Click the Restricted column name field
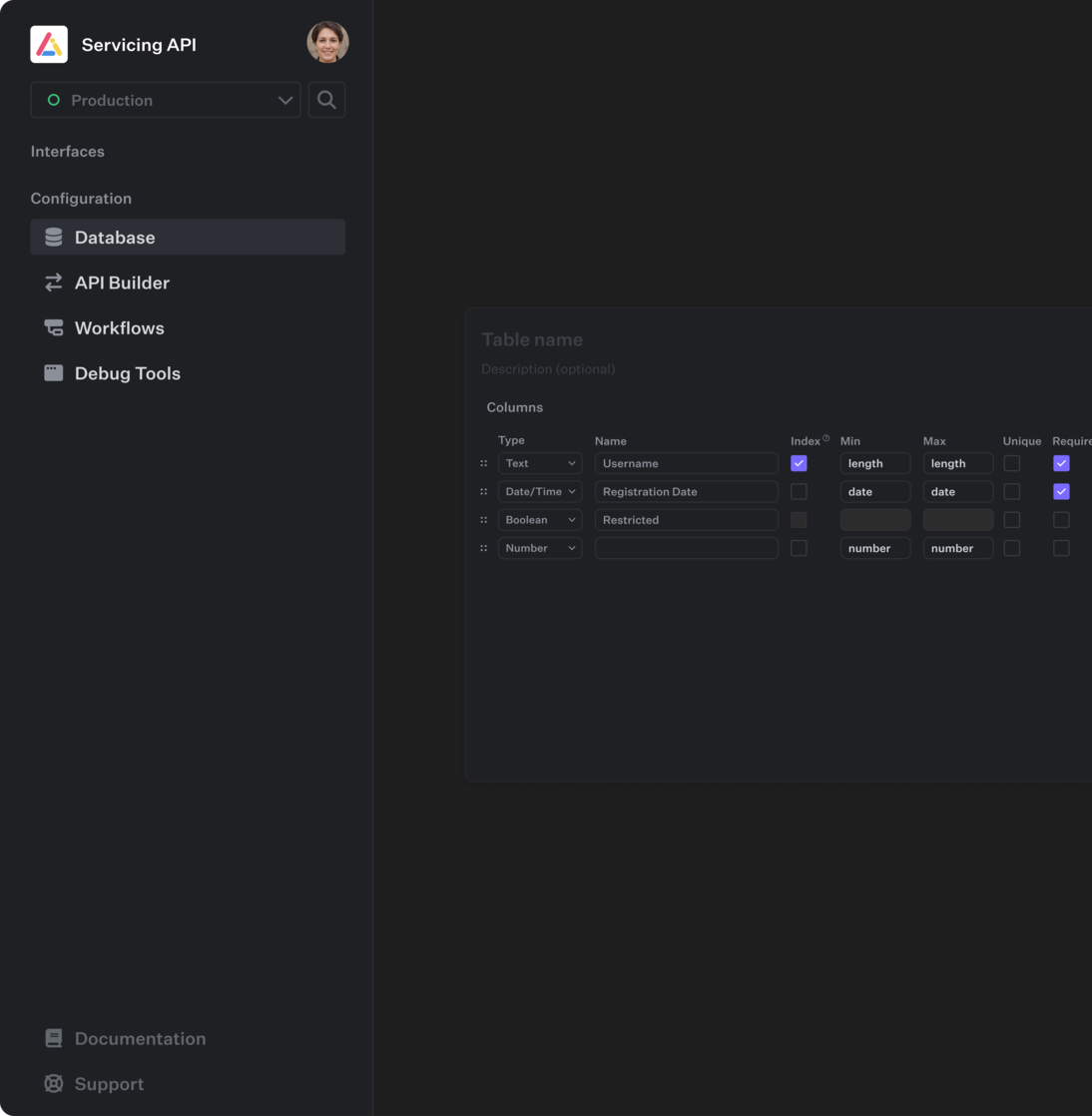Image resolution: width=1092 pixels, height=1116 pixels. (x=686, y=519)
